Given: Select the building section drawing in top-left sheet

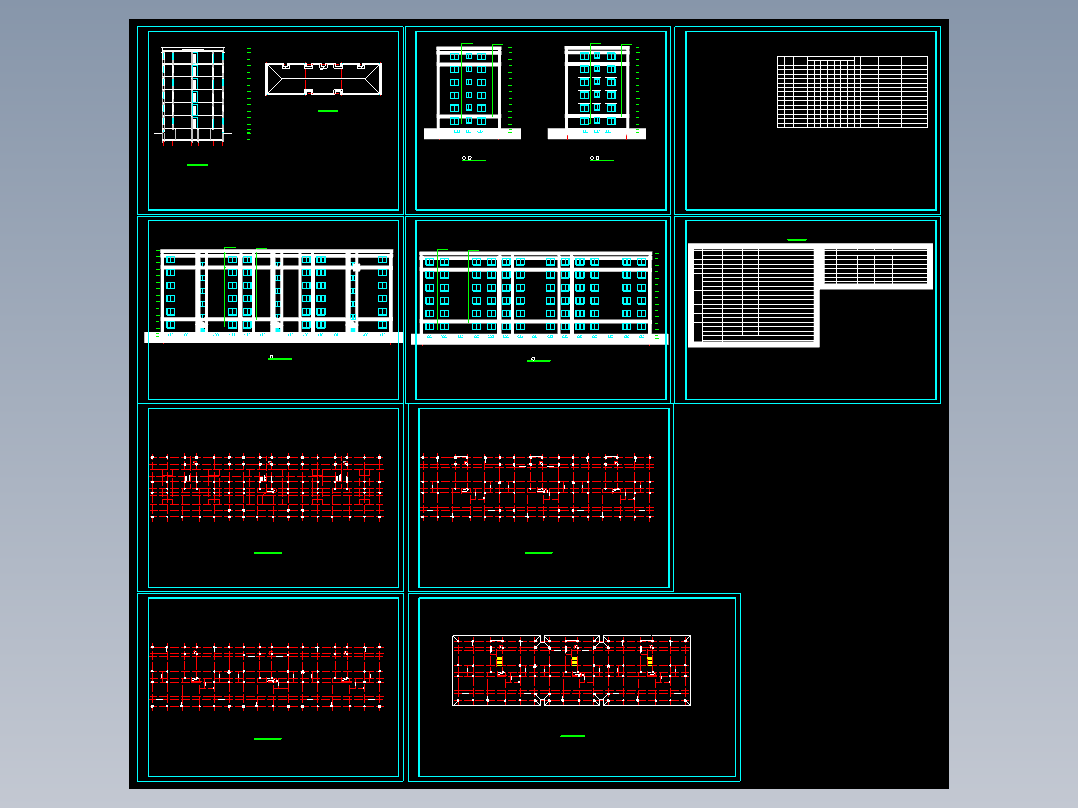Looking at the screenshot, I should (193, 96).
